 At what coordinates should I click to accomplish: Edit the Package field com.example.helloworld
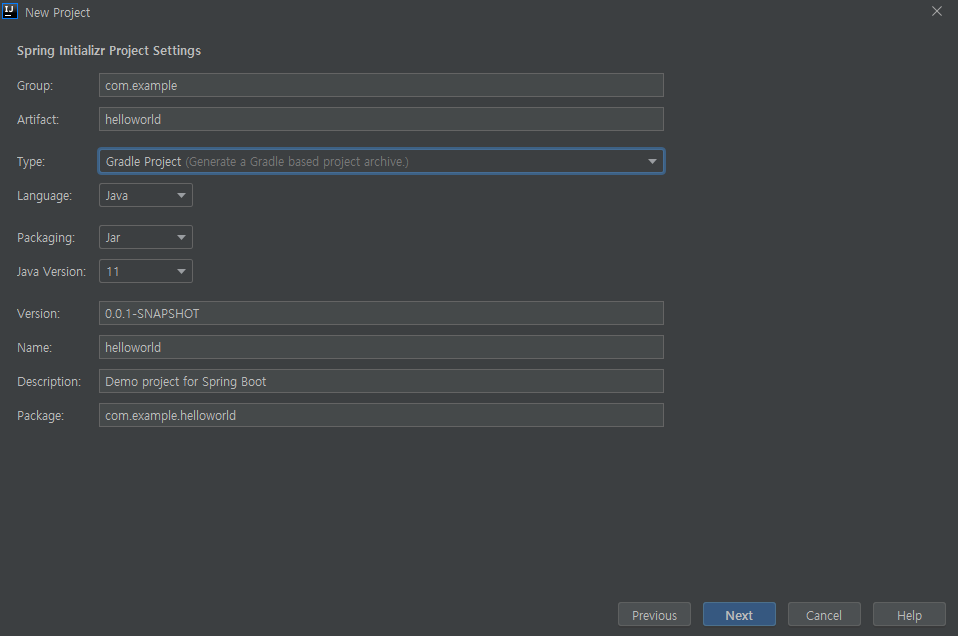[x=381, y=415]
